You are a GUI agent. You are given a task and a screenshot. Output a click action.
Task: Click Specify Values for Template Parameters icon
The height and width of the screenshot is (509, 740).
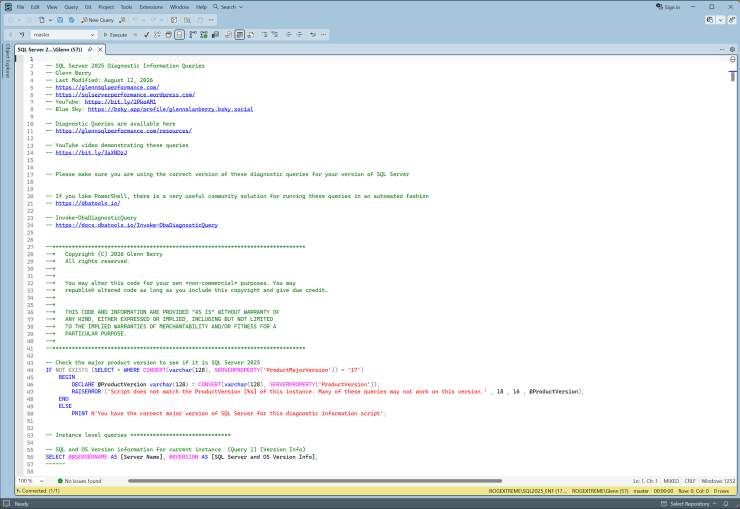312,34
